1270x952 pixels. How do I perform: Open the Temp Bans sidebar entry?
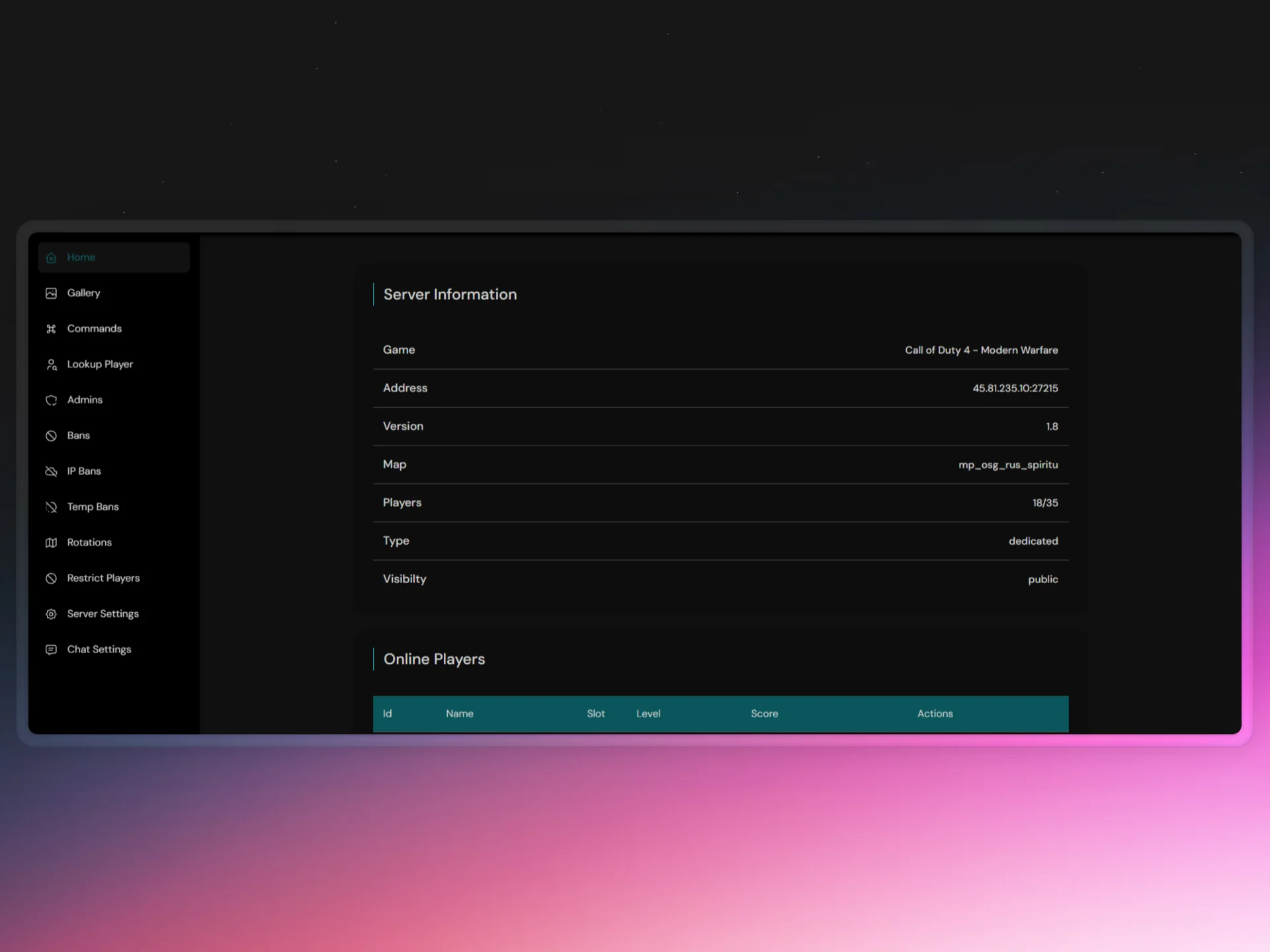pos(93,506)
